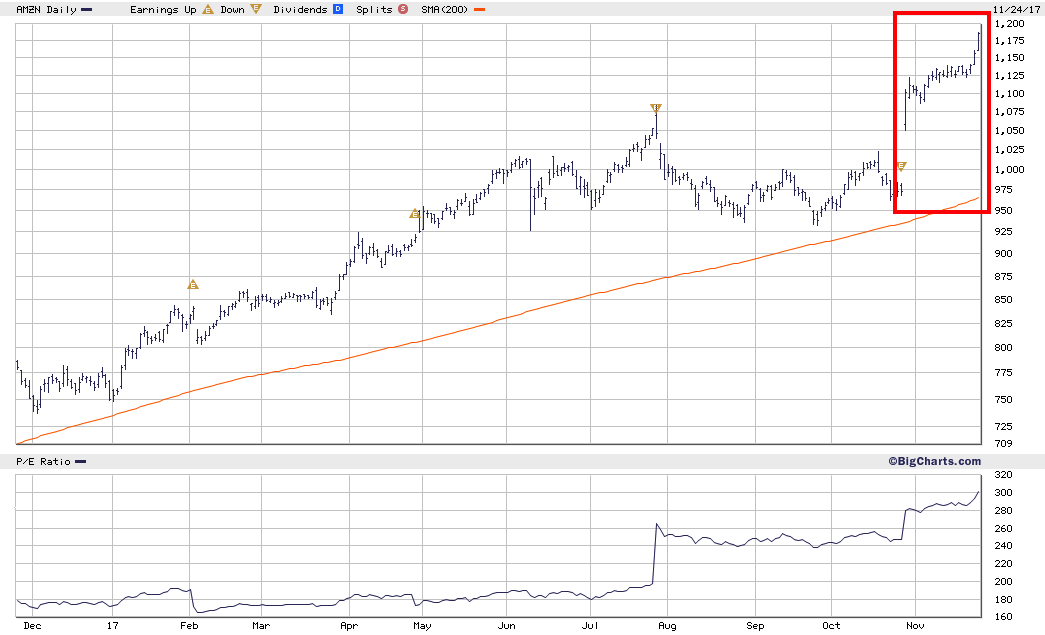Click the 975 price axis label

1004,190
